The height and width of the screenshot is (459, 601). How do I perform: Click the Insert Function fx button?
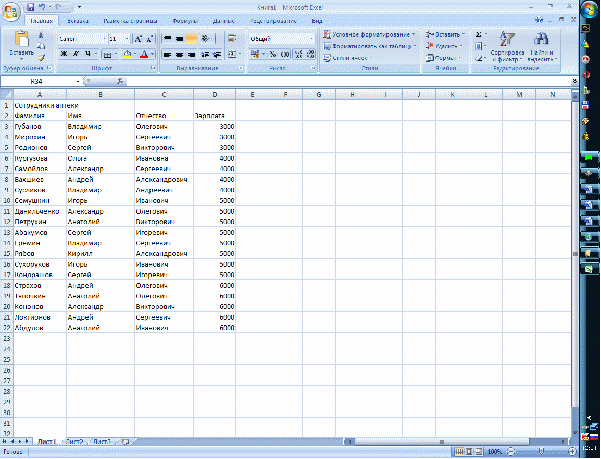pos(120,81)
